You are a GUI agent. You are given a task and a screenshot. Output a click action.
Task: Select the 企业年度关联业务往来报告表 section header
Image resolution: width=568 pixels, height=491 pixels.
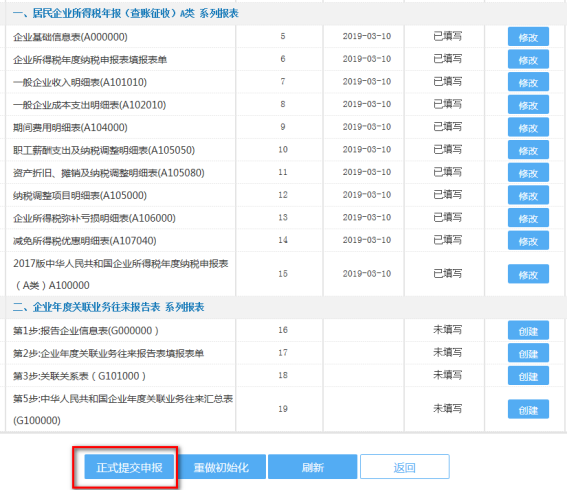point(108,307)
